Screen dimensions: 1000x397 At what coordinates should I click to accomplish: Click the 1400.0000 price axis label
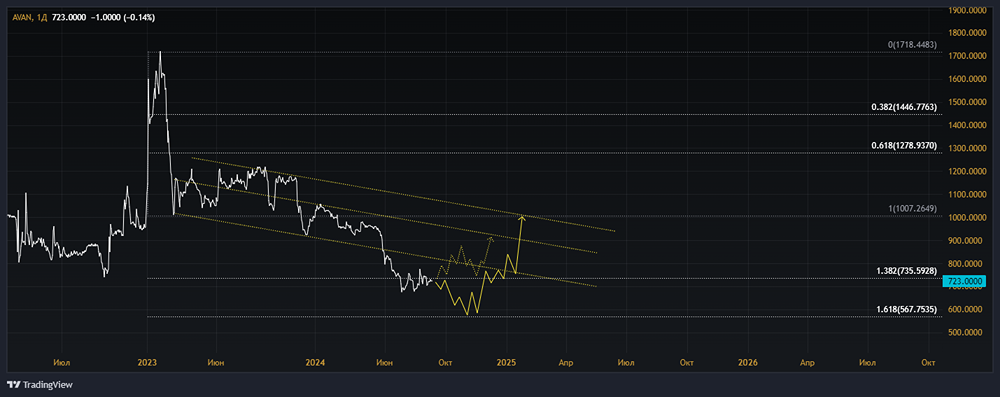(968, 126)
